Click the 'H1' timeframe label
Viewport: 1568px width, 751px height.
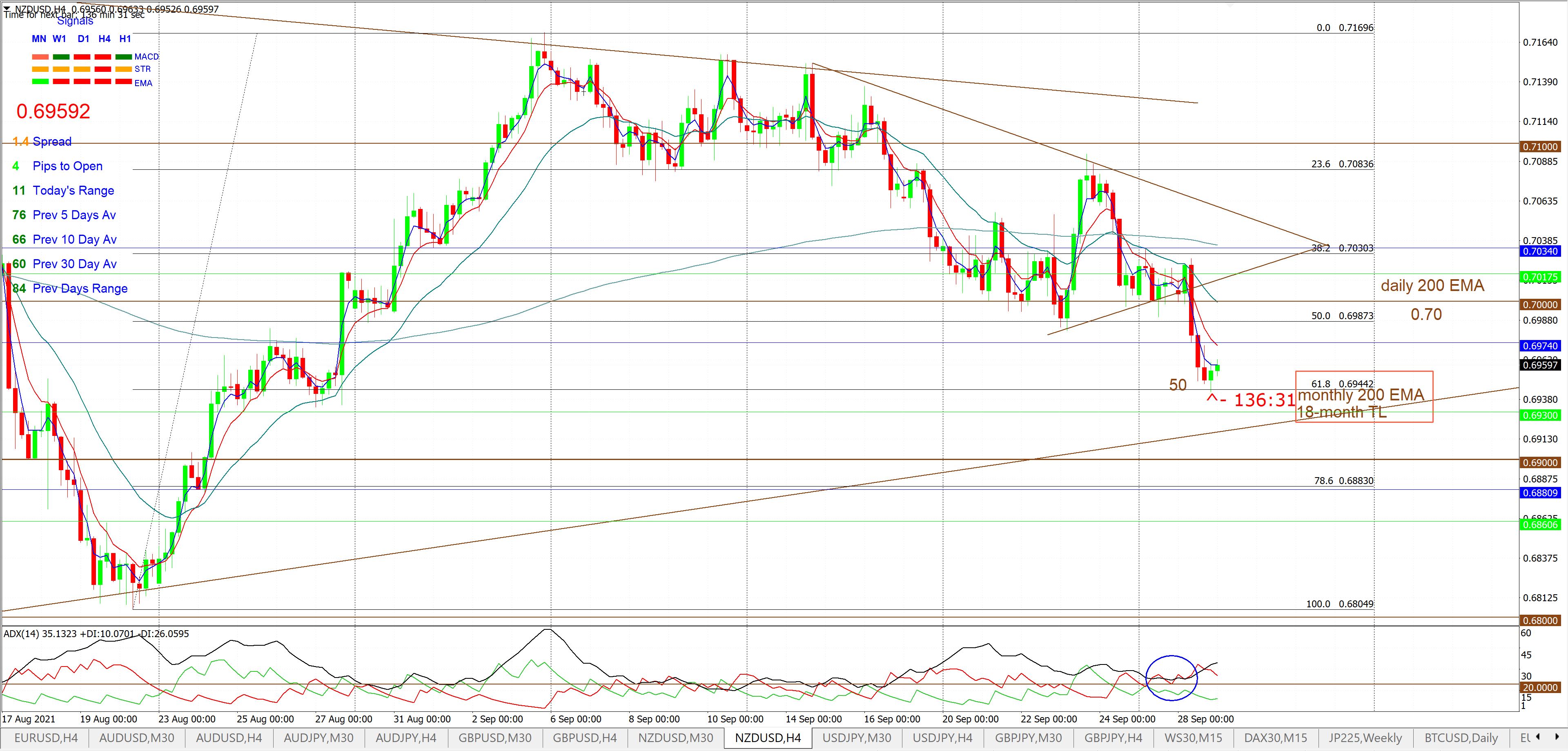(125, 38)
